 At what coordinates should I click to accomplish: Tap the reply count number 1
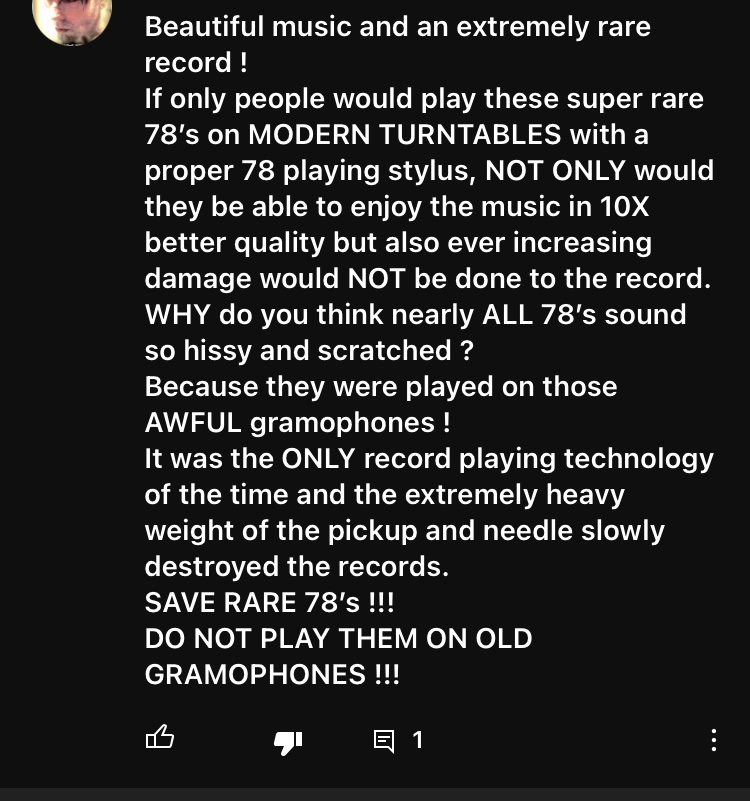[417, 740]
